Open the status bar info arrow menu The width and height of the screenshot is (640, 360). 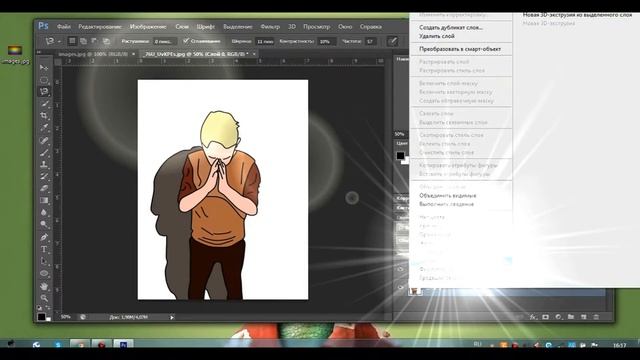pyautogui.click(x=172, y=317)
